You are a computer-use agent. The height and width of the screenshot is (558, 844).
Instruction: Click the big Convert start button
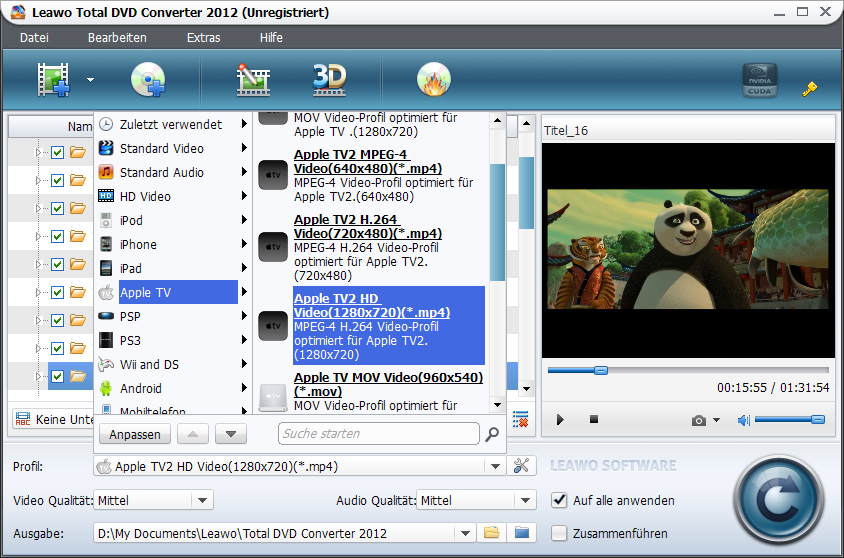point(778,500)
